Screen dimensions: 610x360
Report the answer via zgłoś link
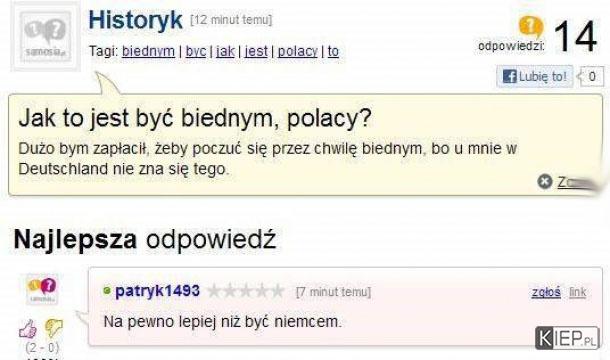tap(546, 292)
